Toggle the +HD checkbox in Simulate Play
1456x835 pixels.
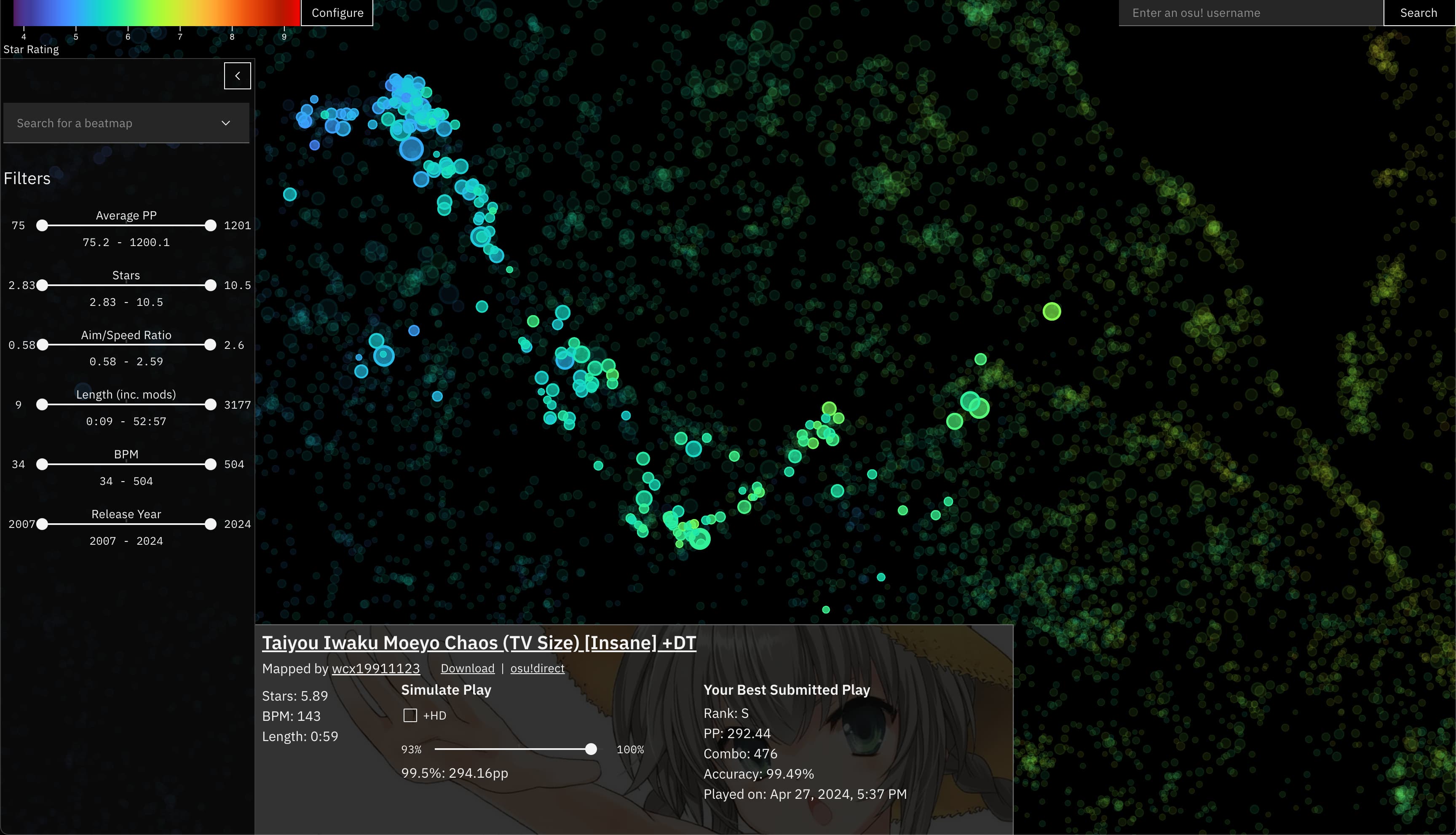click(410, 715)
